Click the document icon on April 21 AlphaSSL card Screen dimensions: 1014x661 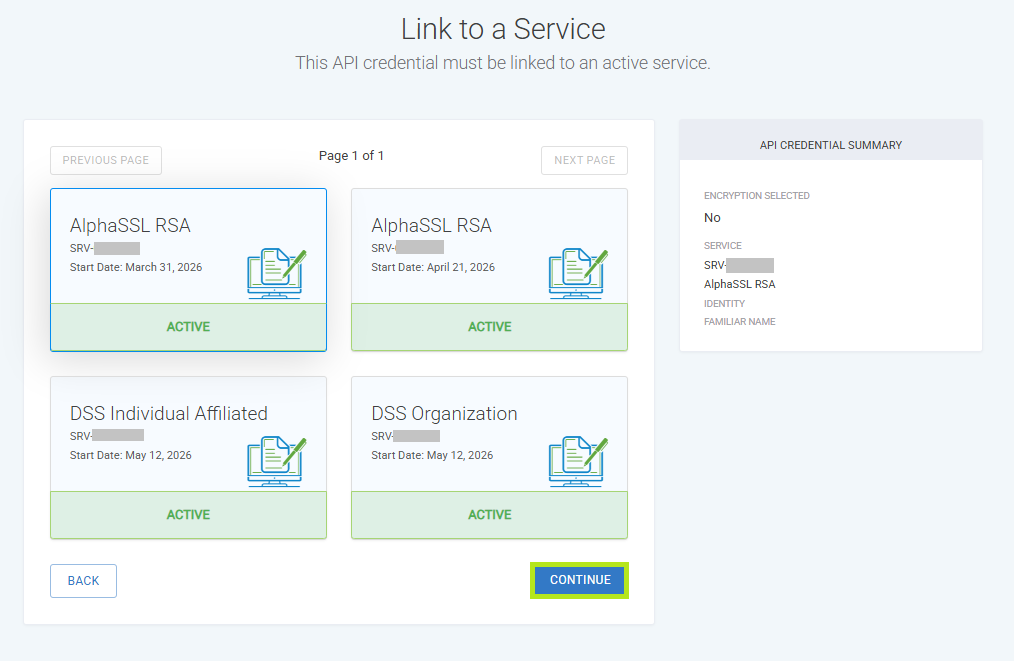pyautogui.click(x=578, y=274)
